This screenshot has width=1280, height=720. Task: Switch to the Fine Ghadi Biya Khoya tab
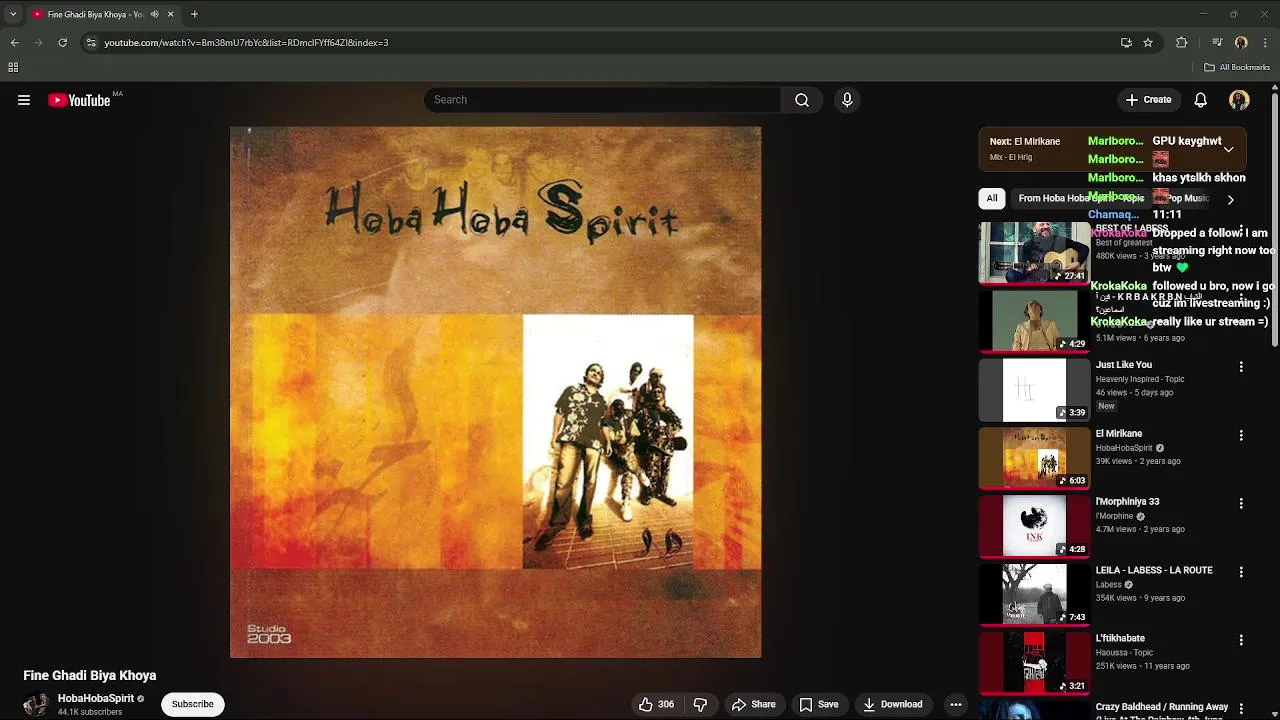pyautogui.click(x=95, y=14)
